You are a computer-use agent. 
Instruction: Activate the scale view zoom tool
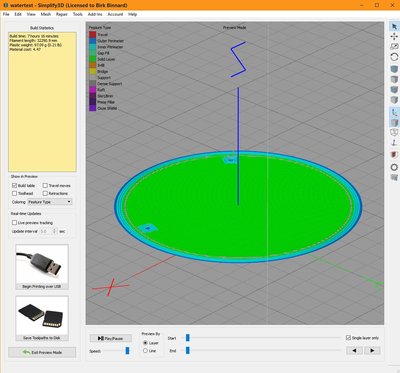394,47
